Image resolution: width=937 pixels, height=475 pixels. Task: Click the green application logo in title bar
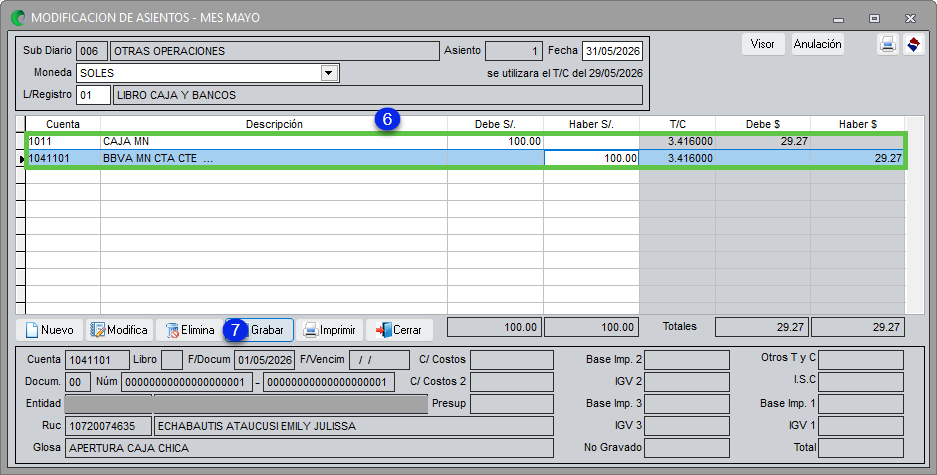(19, 17)
